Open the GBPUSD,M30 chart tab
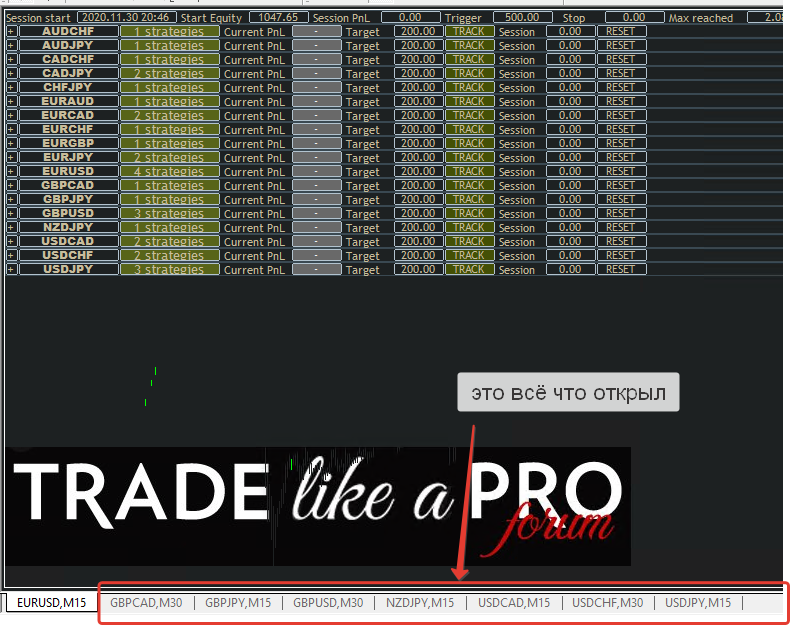Image resolution: width=790 pixels, height=625 pixels. (328, 602)
